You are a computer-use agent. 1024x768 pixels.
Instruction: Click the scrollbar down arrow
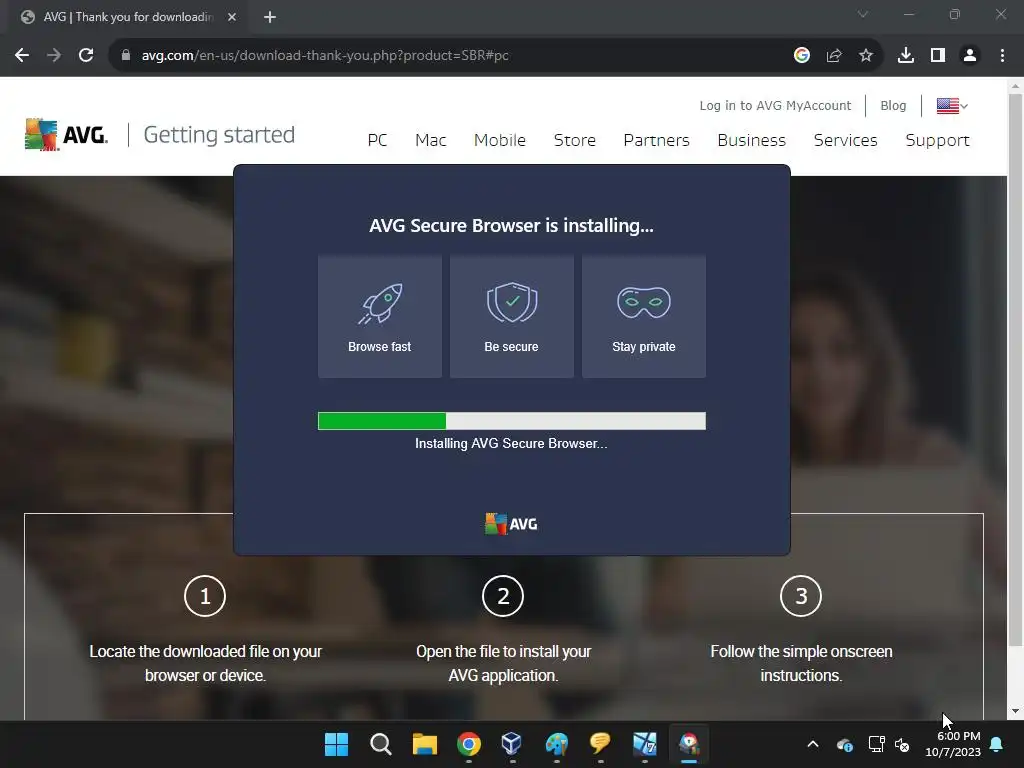1015,711
